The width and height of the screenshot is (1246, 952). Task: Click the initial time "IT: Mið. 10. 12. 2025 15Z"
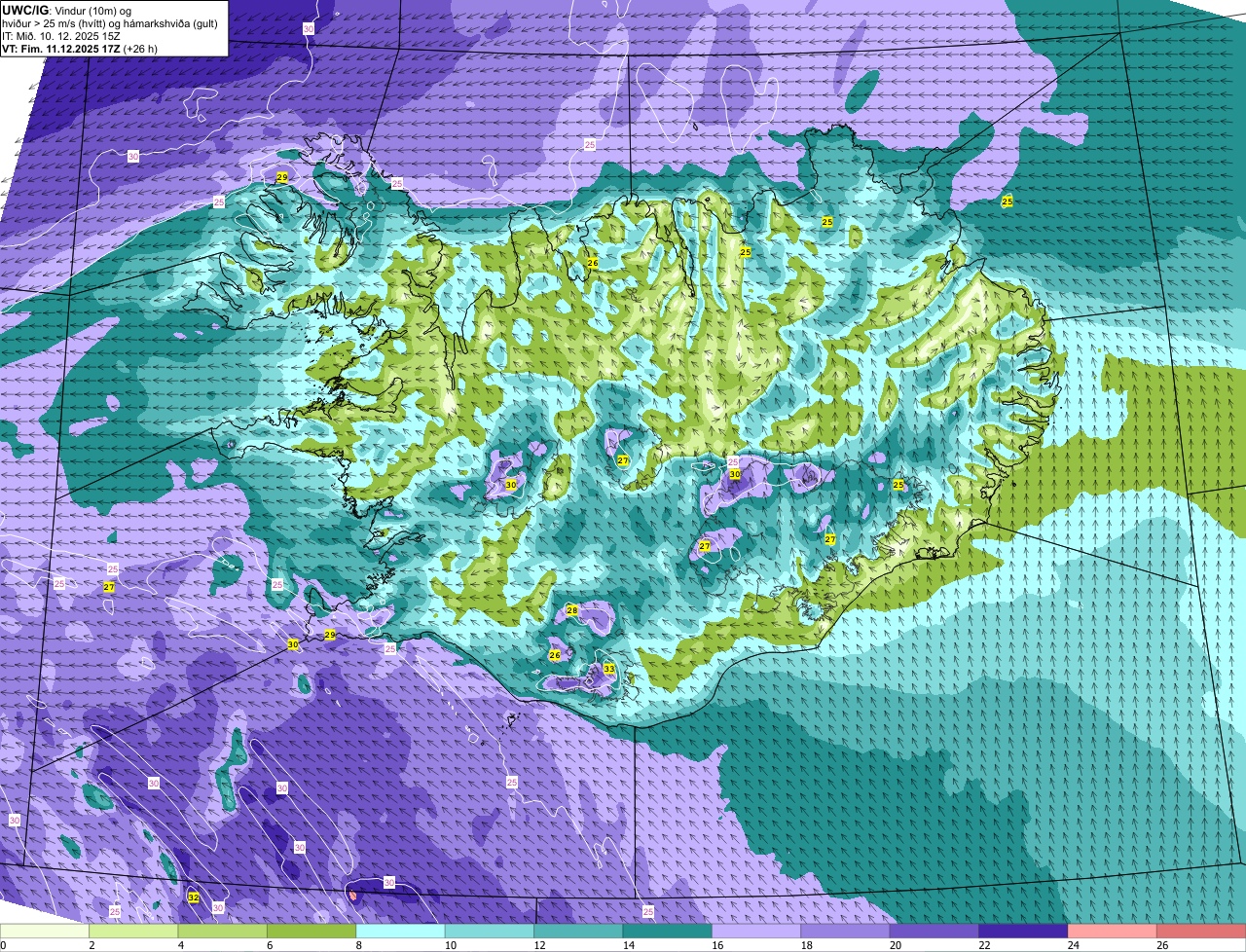point(61,36)
